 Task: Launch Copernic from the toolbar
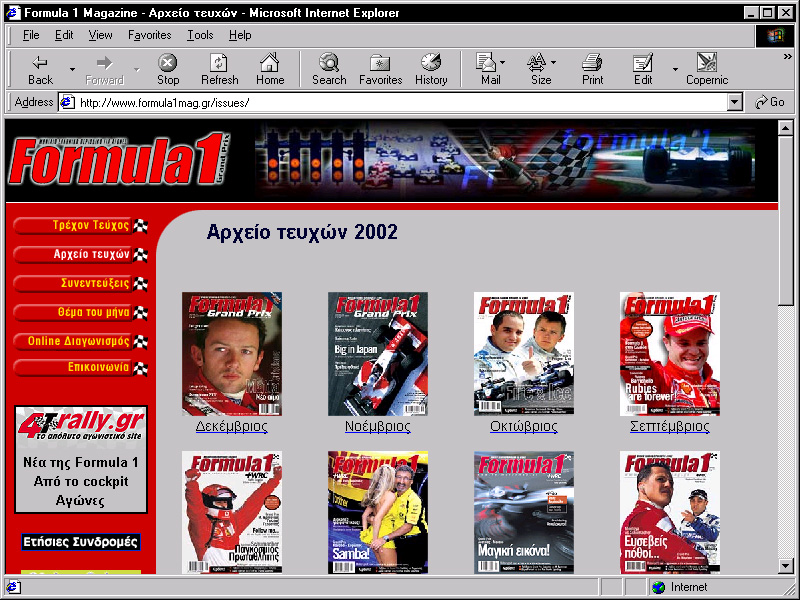pyautogui.click(x=707, y=69)
